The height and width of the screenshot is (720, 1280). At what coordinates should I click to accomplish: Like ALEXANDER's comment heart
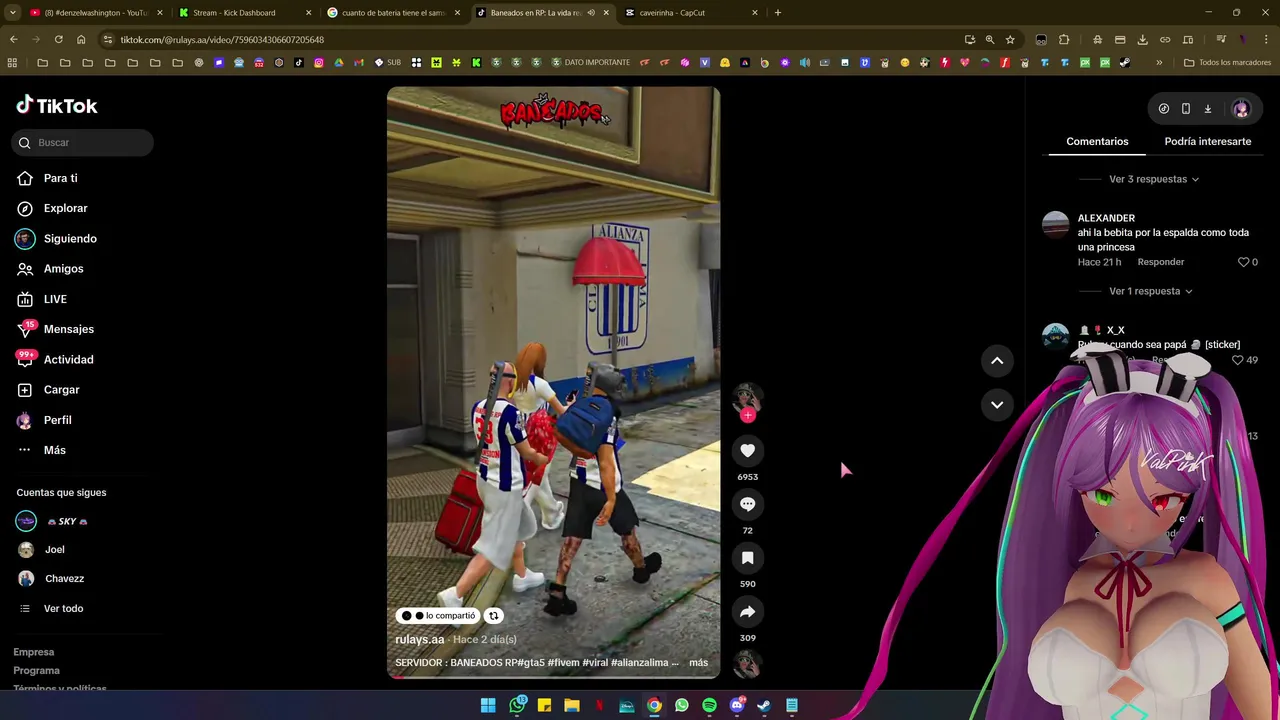[1244, 262]
